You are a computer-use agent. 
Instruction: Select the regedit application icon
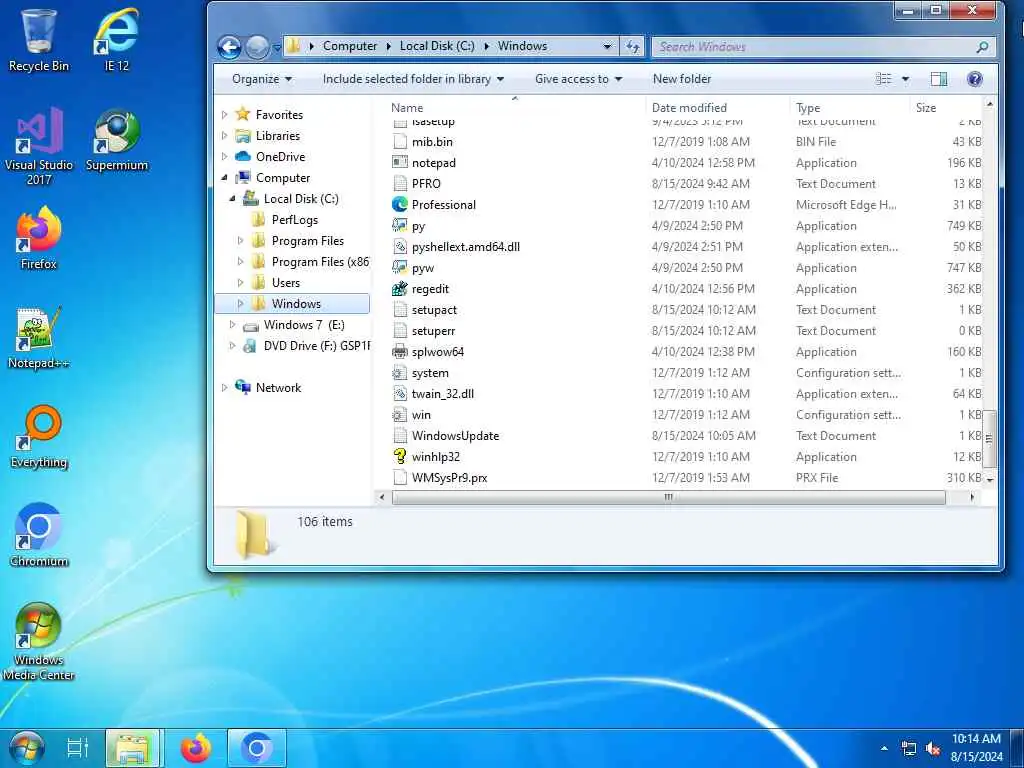(x=400, y=289)
